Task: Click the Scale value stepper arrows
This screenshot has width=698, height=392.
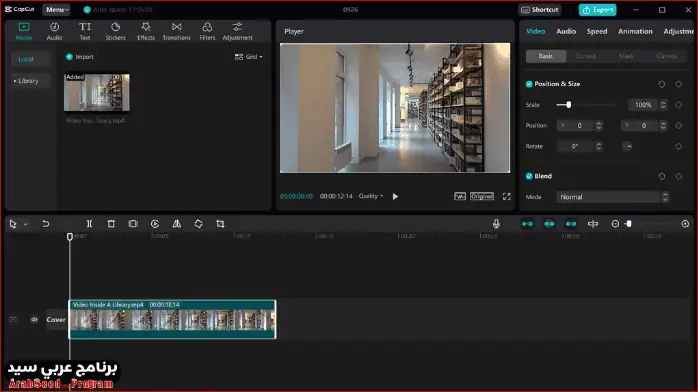Action: click(x=663, y=105)
